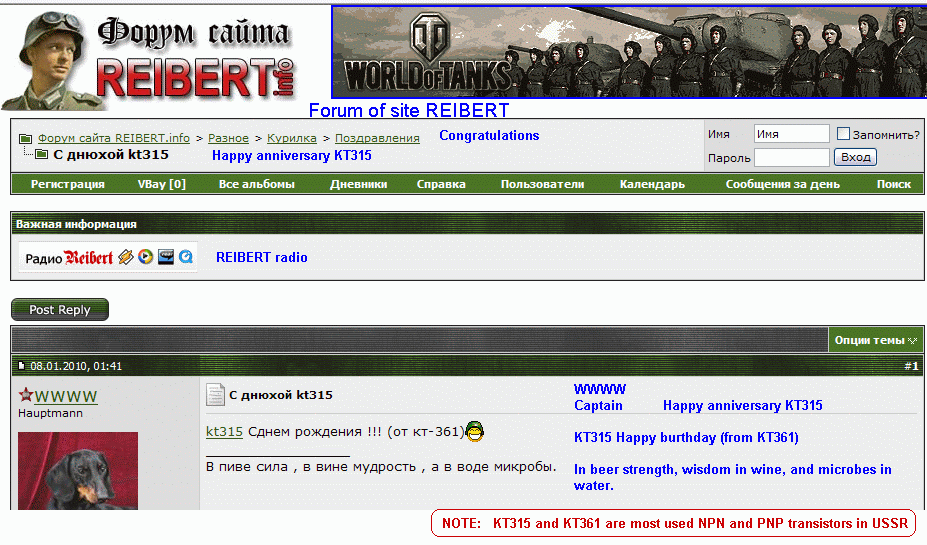Click the Winamp icon beside Радио Reibert
The image size is (927, 545).
(125, 257)
